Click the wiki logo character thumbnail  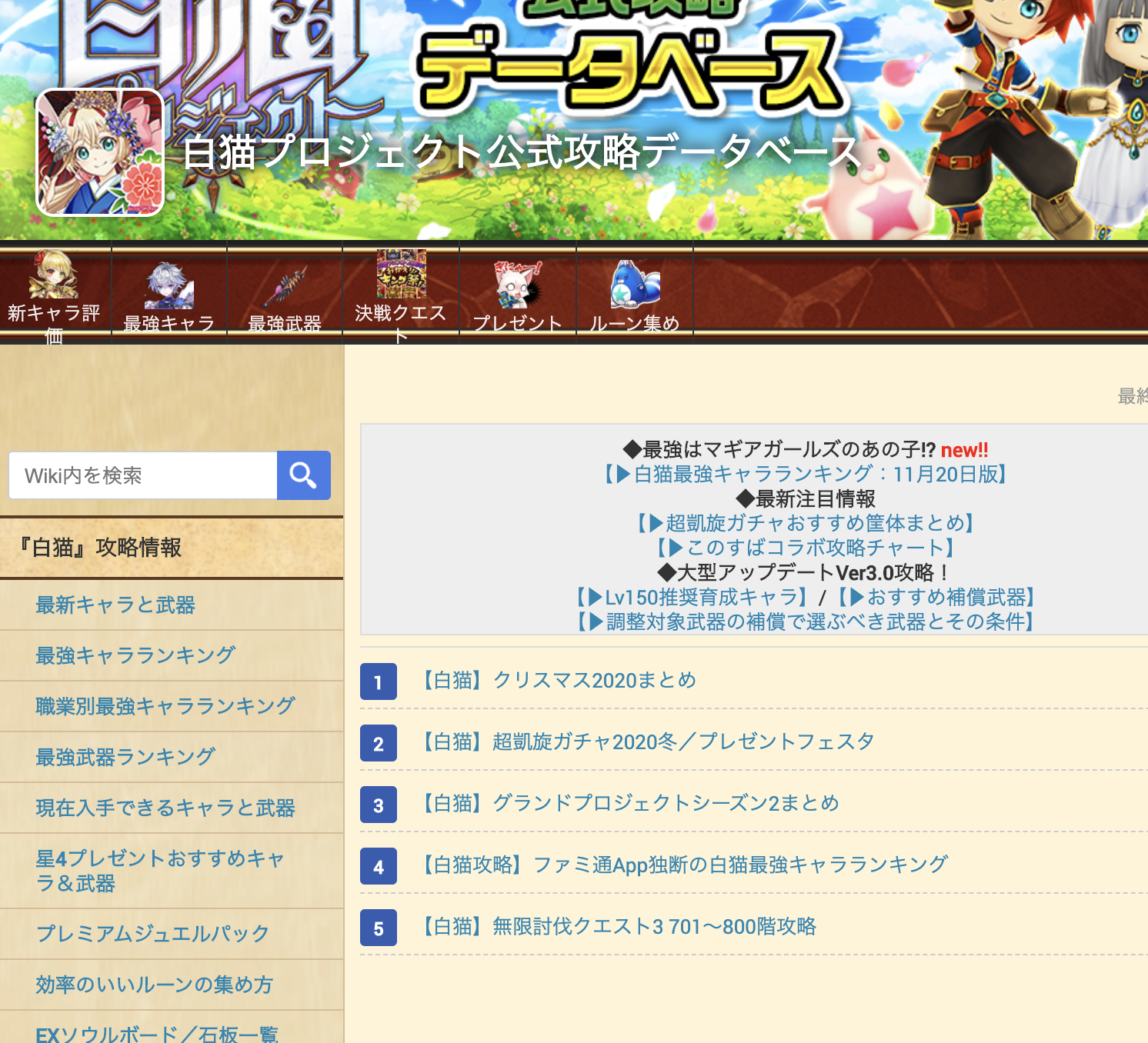[100, 152]
